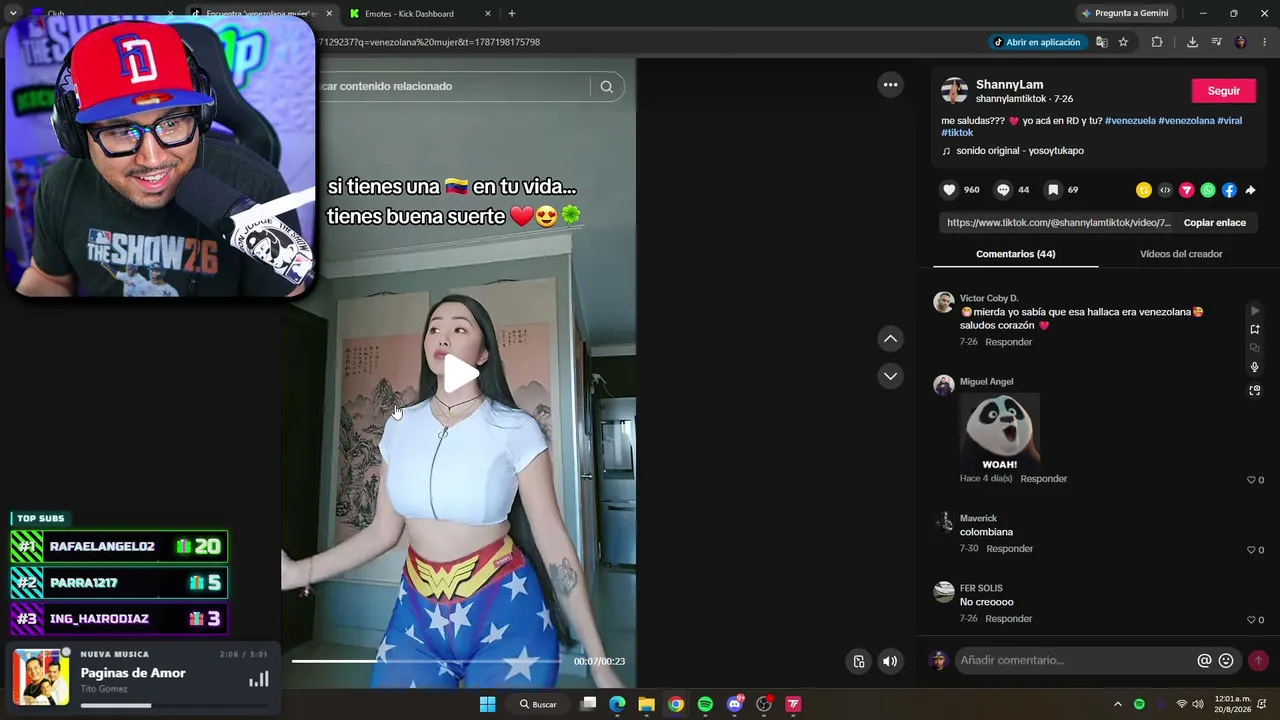1280x720 pixels.
Task: Open the Chrome three-dot menu
Action: (1265, 42)
